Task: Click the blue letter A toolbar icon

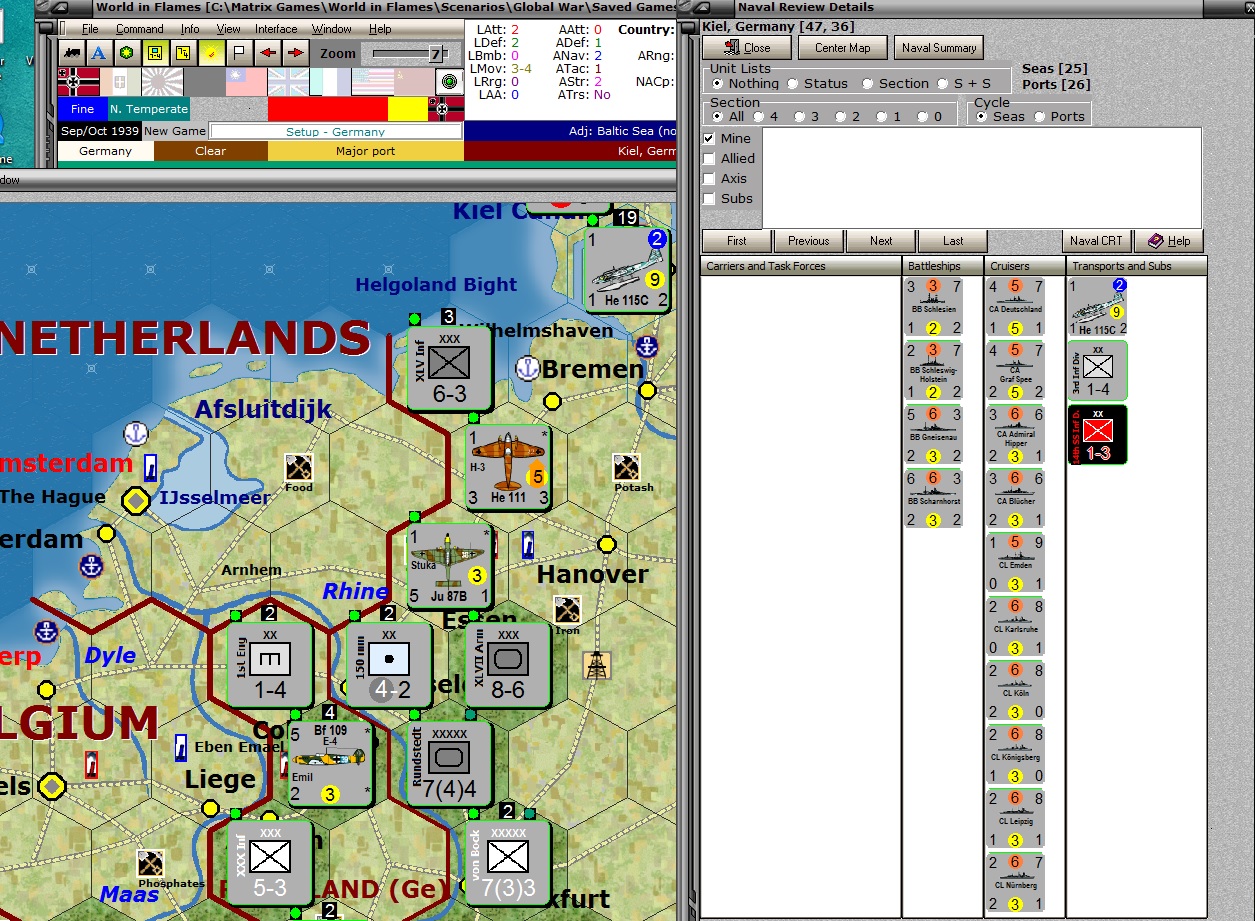Action: click(x=99, y=53)
